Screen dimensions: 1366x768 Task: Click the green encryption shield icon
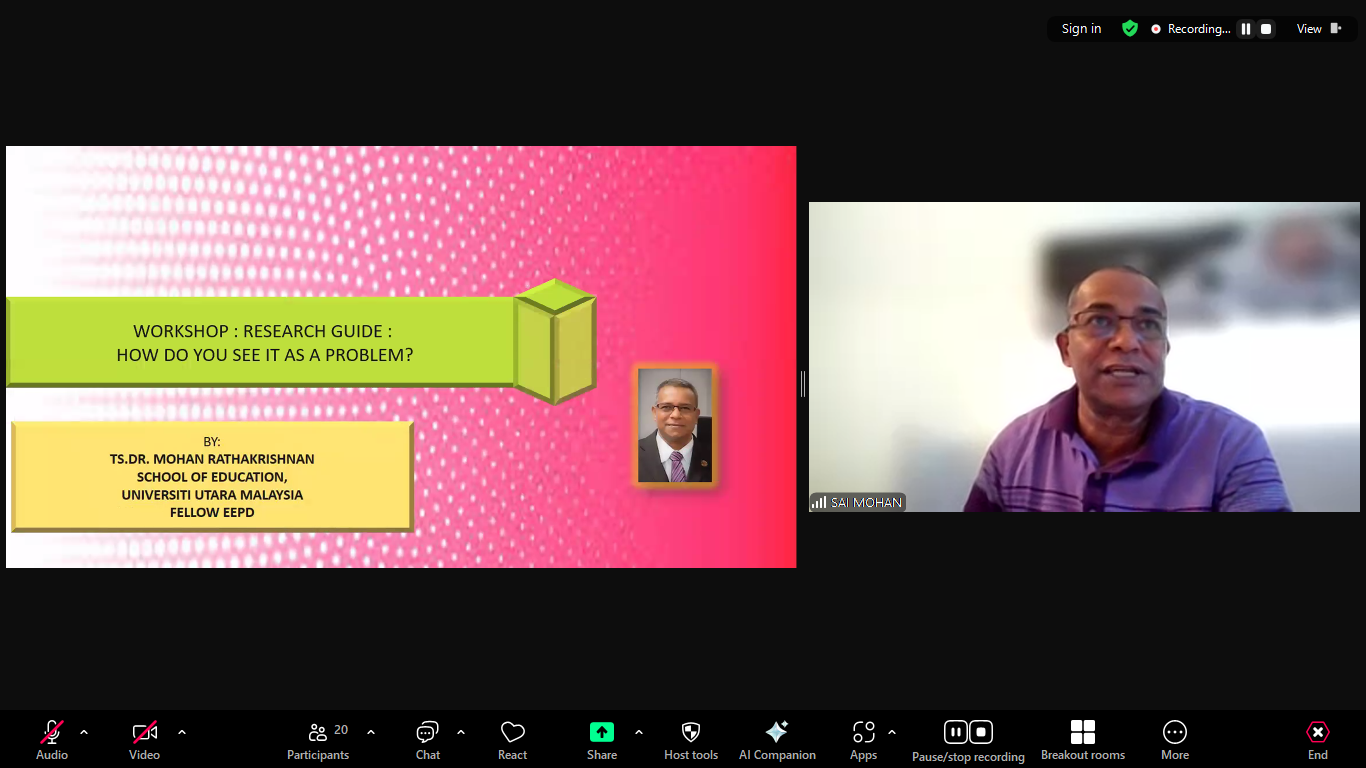1130,29
